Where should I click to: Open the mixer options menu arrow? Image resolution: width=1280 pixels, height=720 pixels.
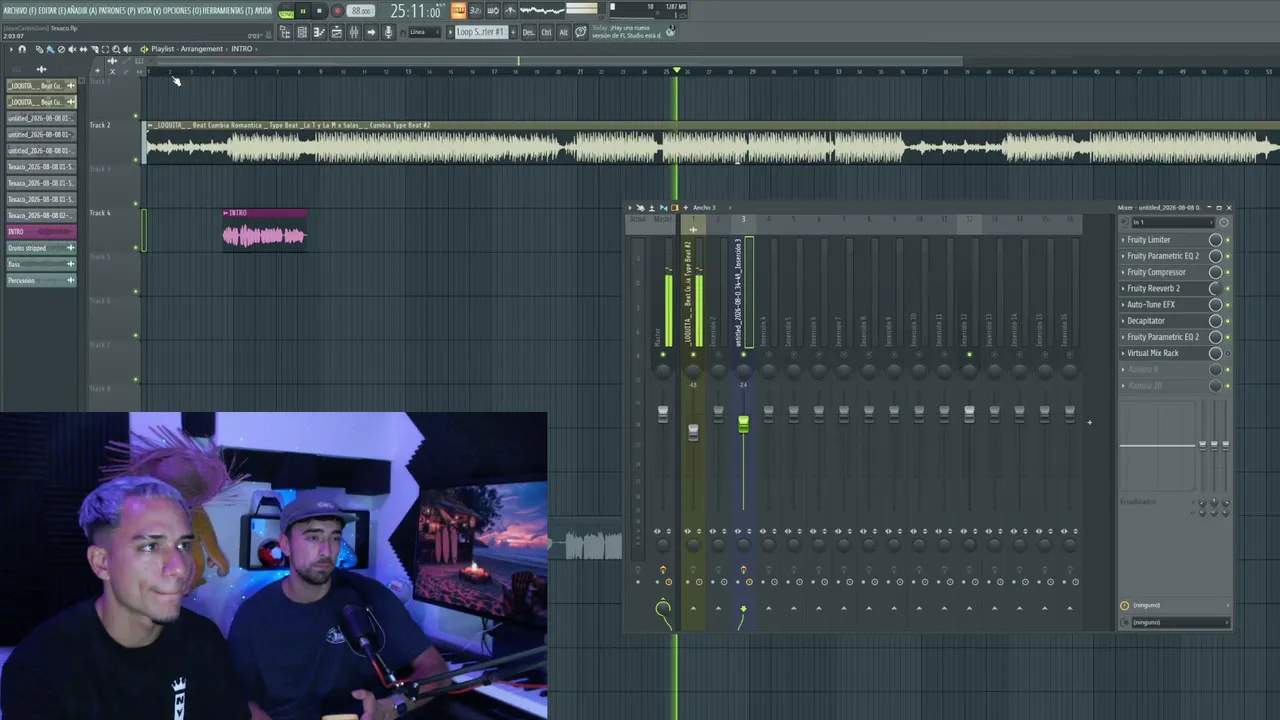point(631,208)
